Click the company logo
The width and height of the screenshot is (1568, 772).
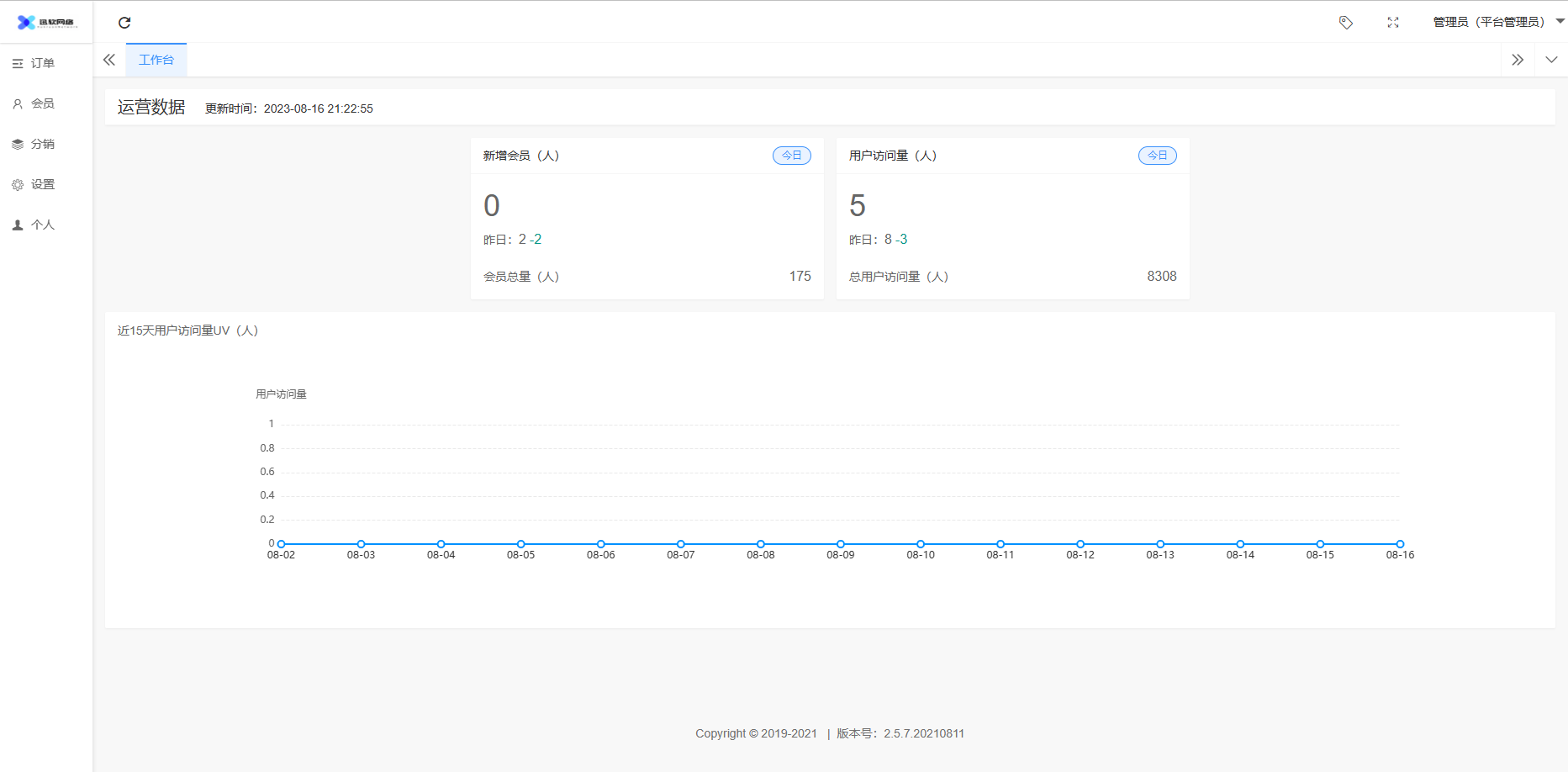[x=46, y=23]
